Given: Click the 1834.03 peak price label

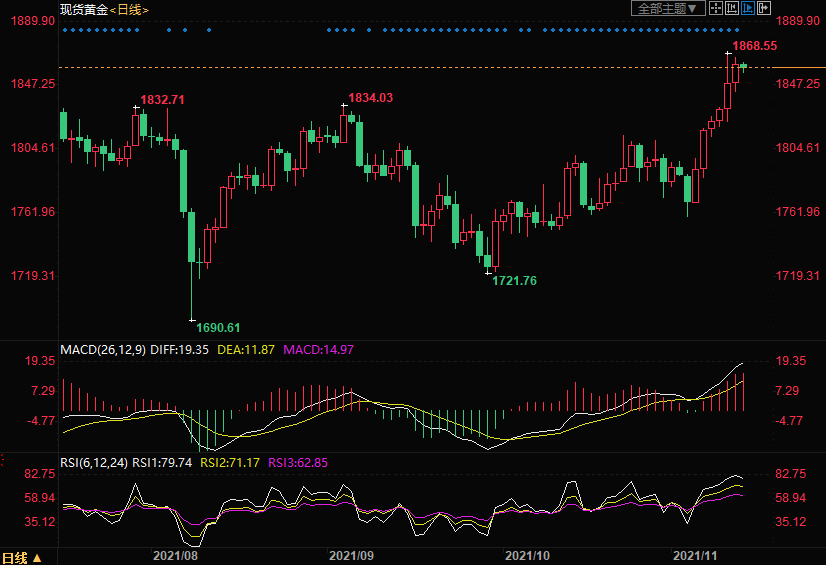Looking at the screenshot, I should (x=370, y=97).
